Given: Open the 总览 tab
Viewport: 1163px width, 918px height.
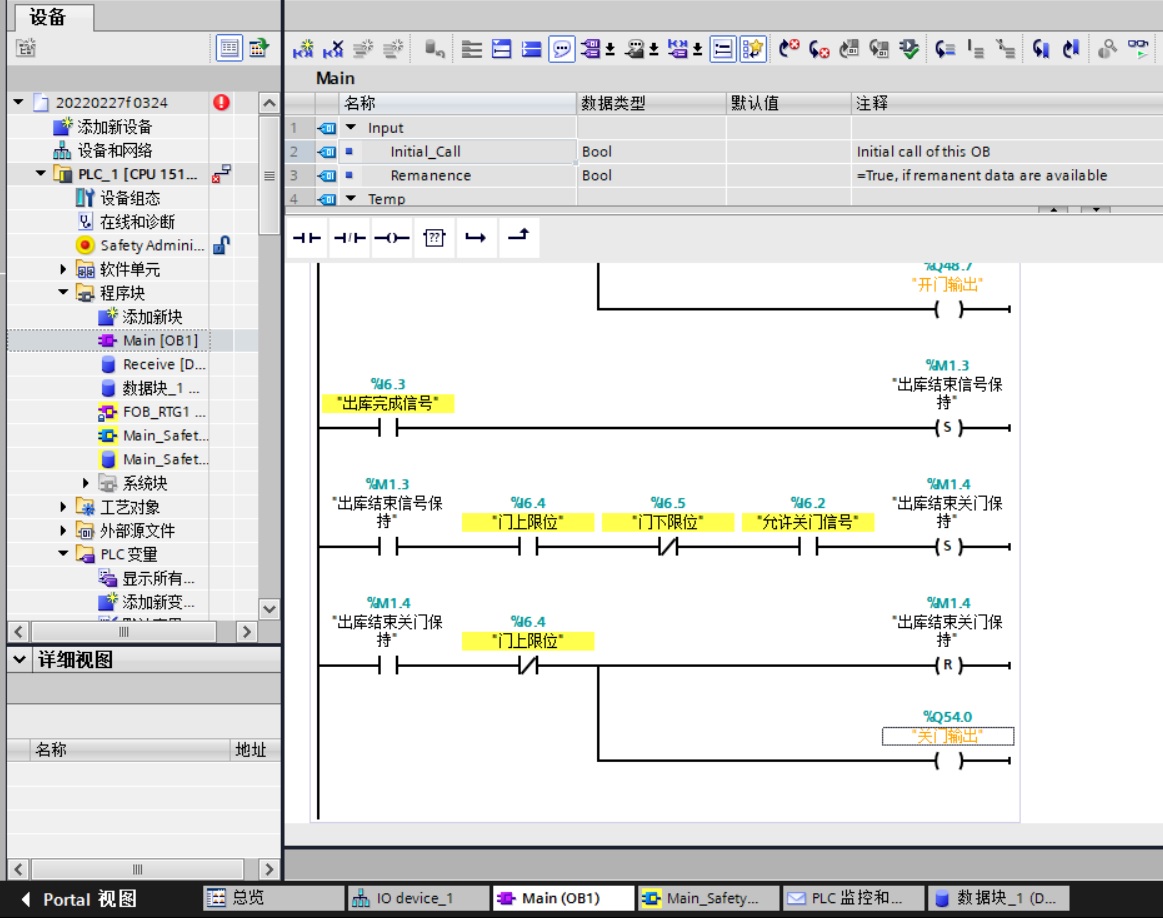Looking at the screenshot, I should pyautogui.click(x=271, y=898).
